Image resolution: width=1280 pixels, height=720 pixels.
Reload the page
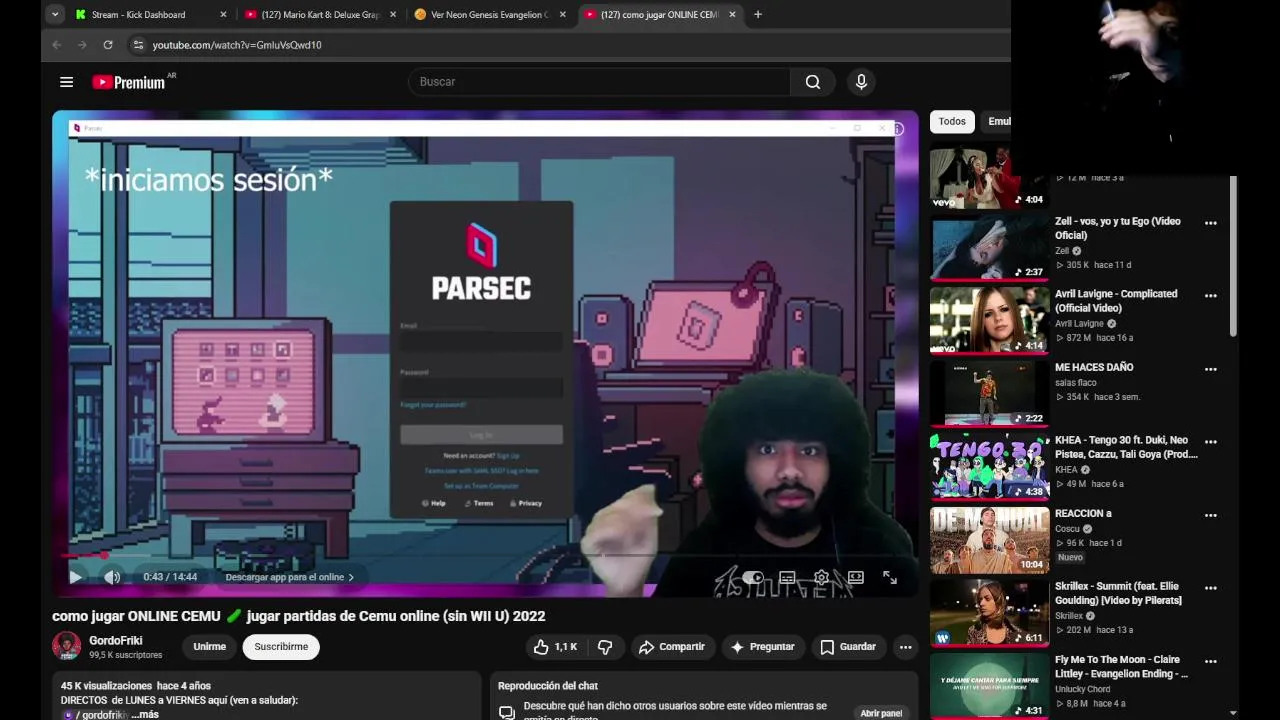(x=108, y=45)
